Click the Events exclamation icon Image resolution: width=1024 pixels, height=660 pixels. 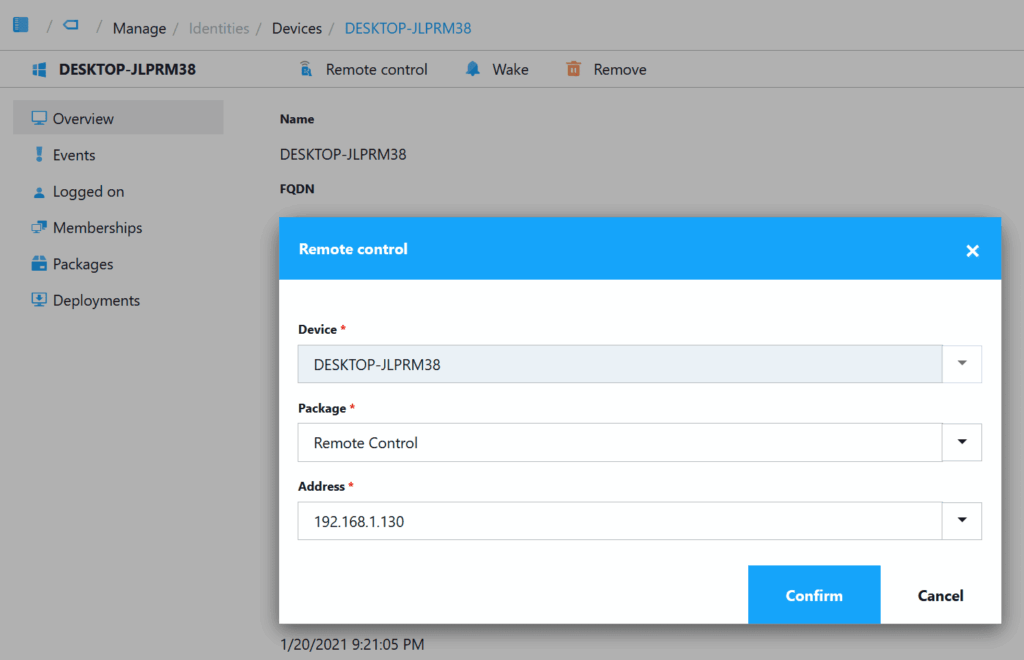click(x=39, y=154)
